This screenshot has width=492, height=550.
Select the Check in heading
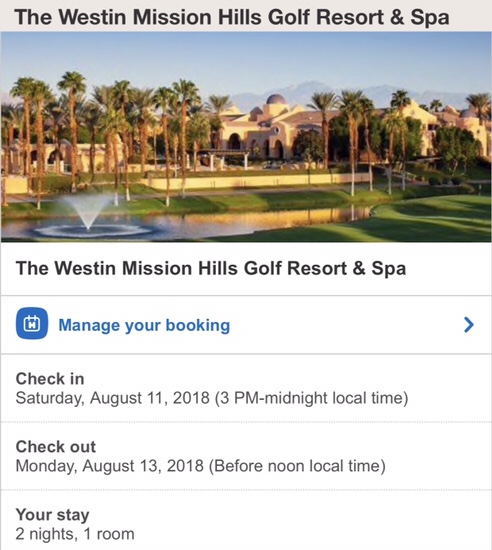tap(50, 379)
